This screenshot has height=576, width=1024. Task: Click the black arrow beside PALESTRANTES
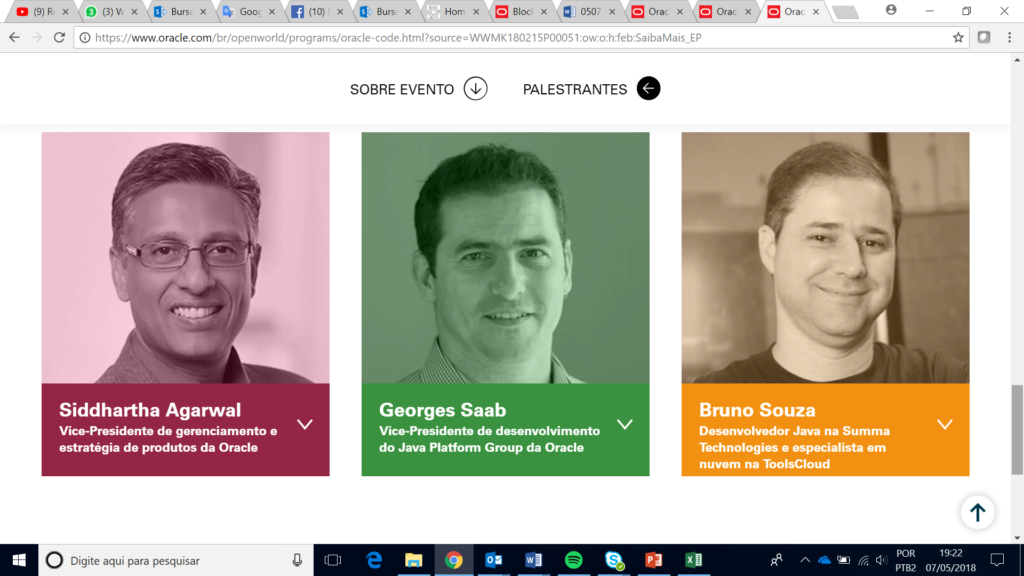pyautogui.click(x=648, y=89)
